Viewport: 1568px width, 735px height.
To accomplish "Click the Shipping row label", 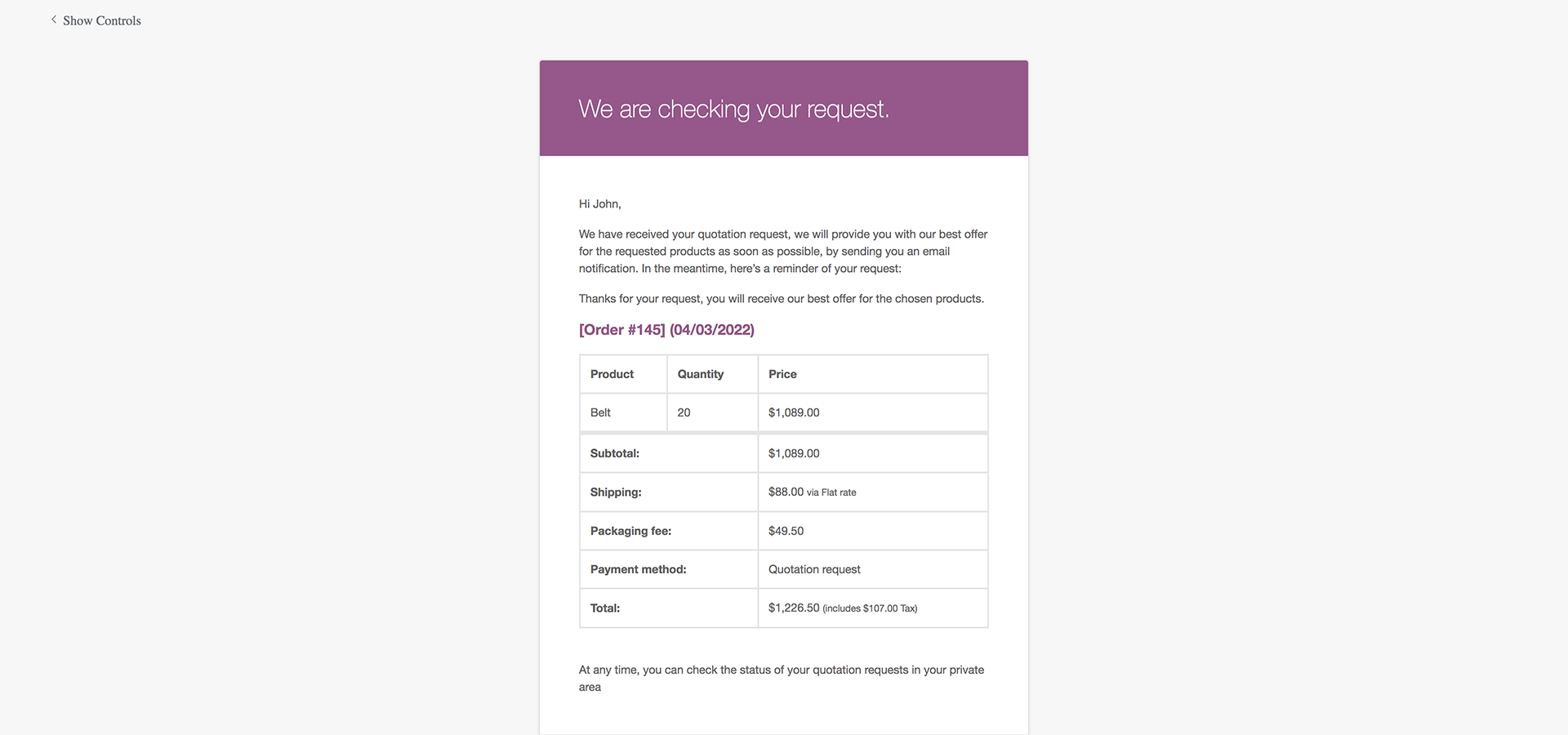I will coord(616,492).
